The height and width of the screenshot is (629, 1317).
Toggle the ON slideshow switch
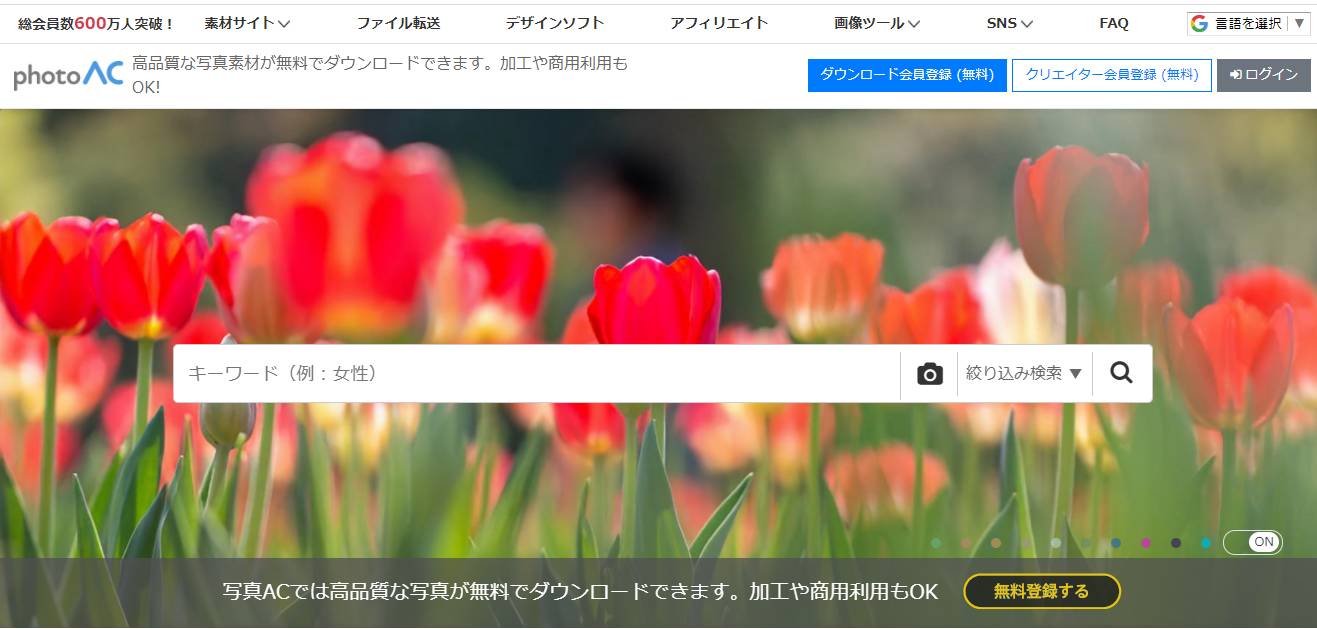point(1252,543)
